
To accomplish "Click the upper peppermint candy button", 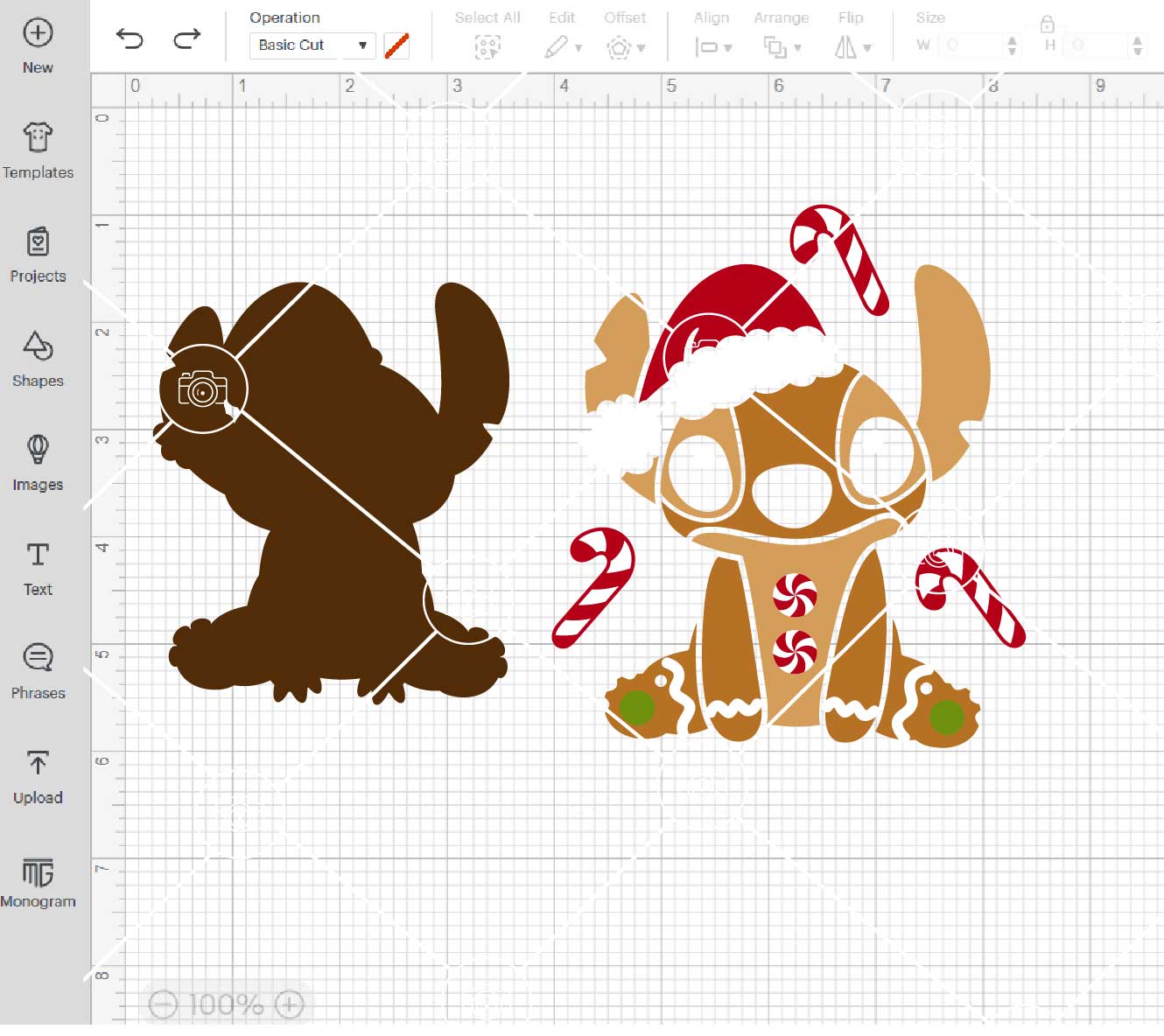I will [x=796, y=595].
